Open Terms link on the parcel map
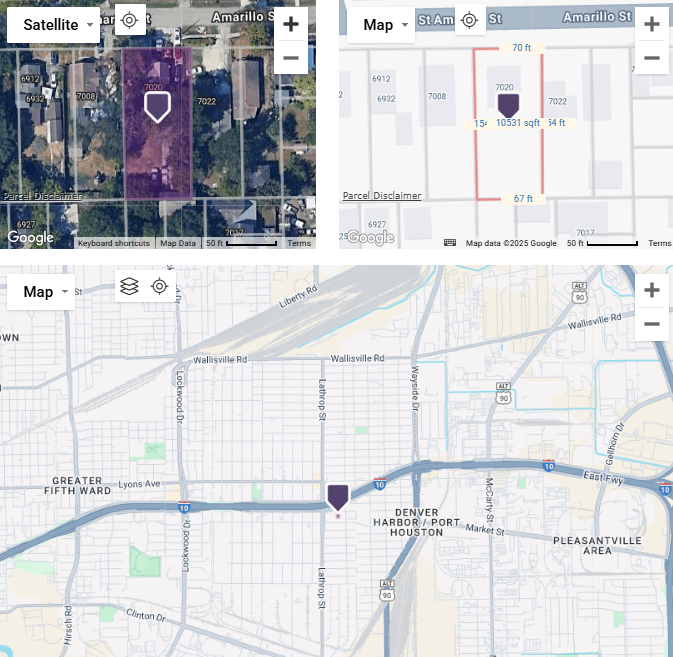 (660, 243)
